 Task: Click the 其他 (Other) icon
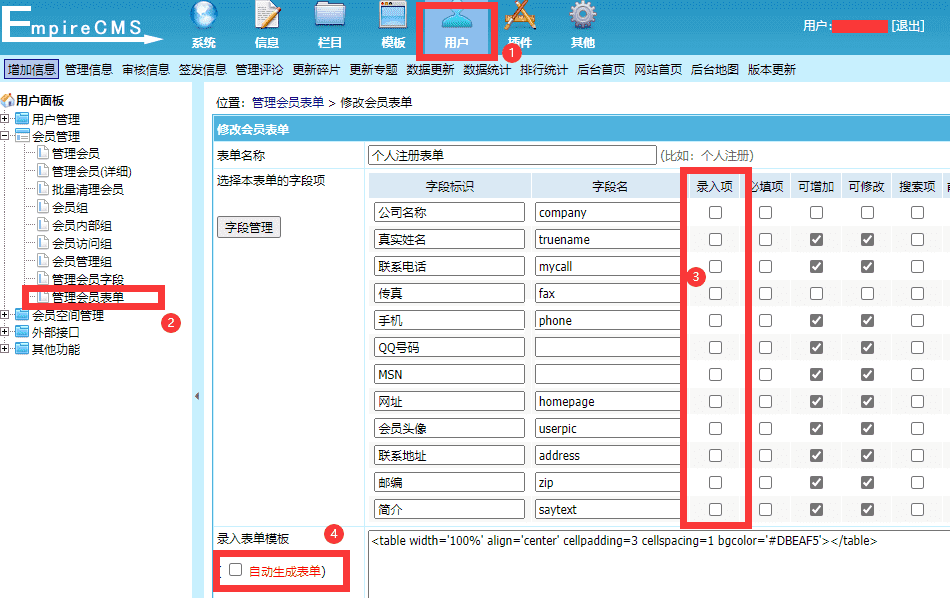[582, 25]
